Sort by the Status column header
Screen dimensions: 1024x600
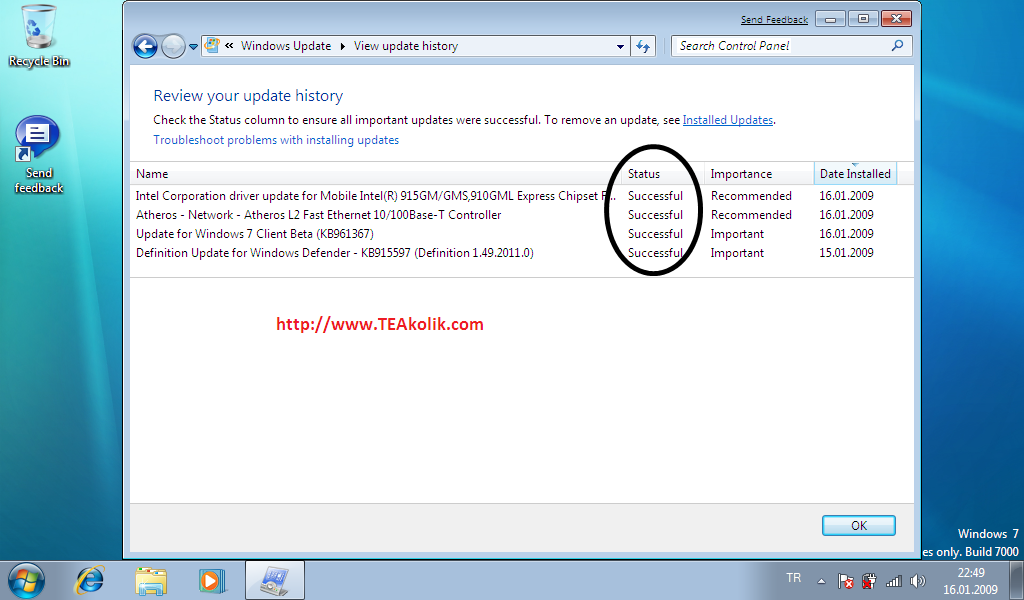663,174
